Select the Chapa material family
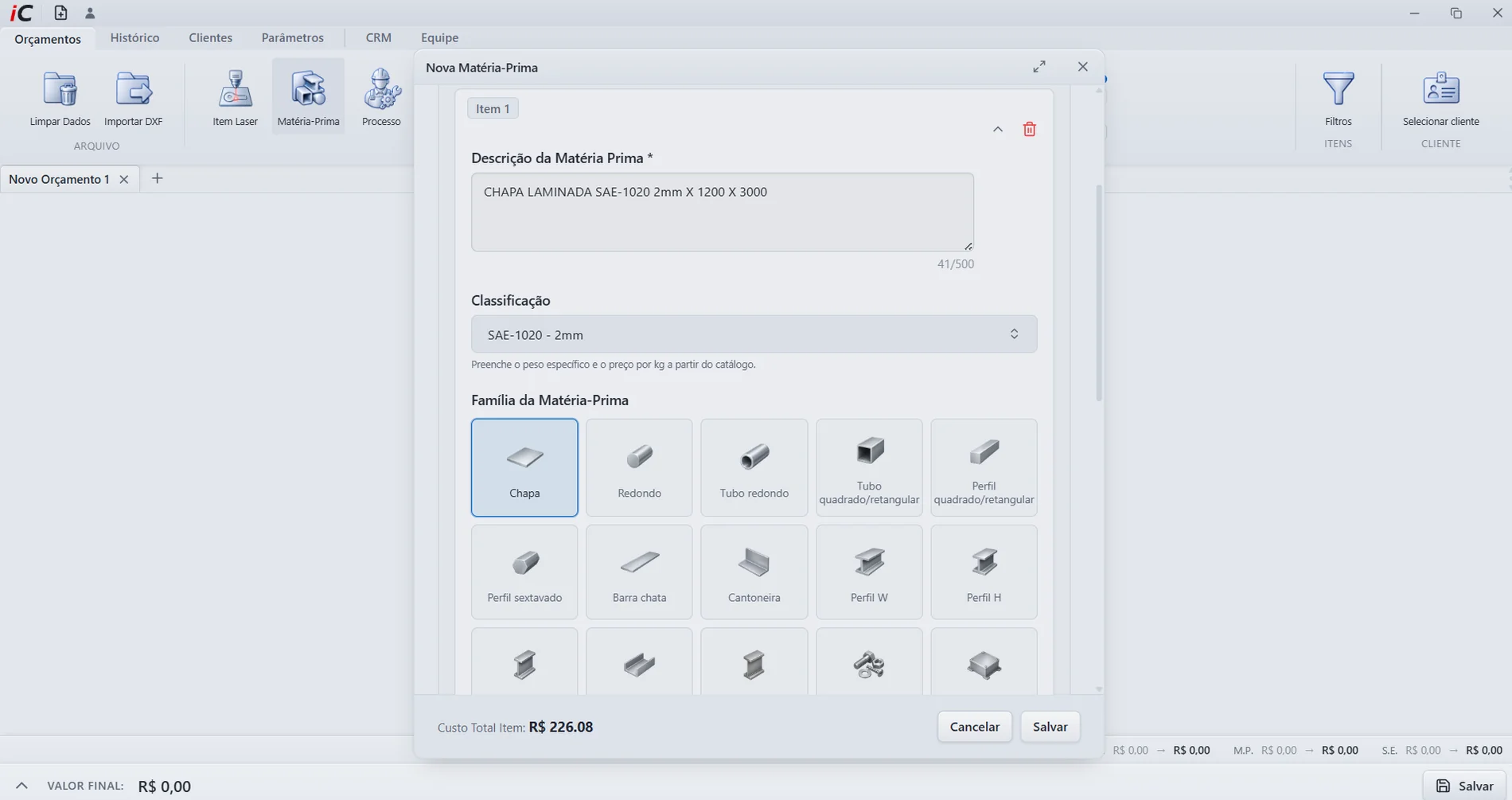1512x800 pixels. (524, 467)
